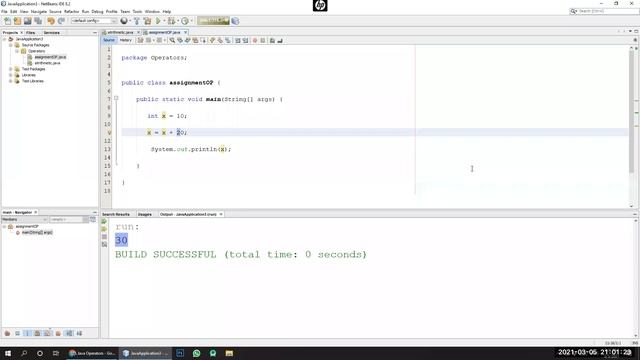Click the memory usage bar in the toolbar
640x360 pixels.
pyautogui.click(x=213, y=20)
